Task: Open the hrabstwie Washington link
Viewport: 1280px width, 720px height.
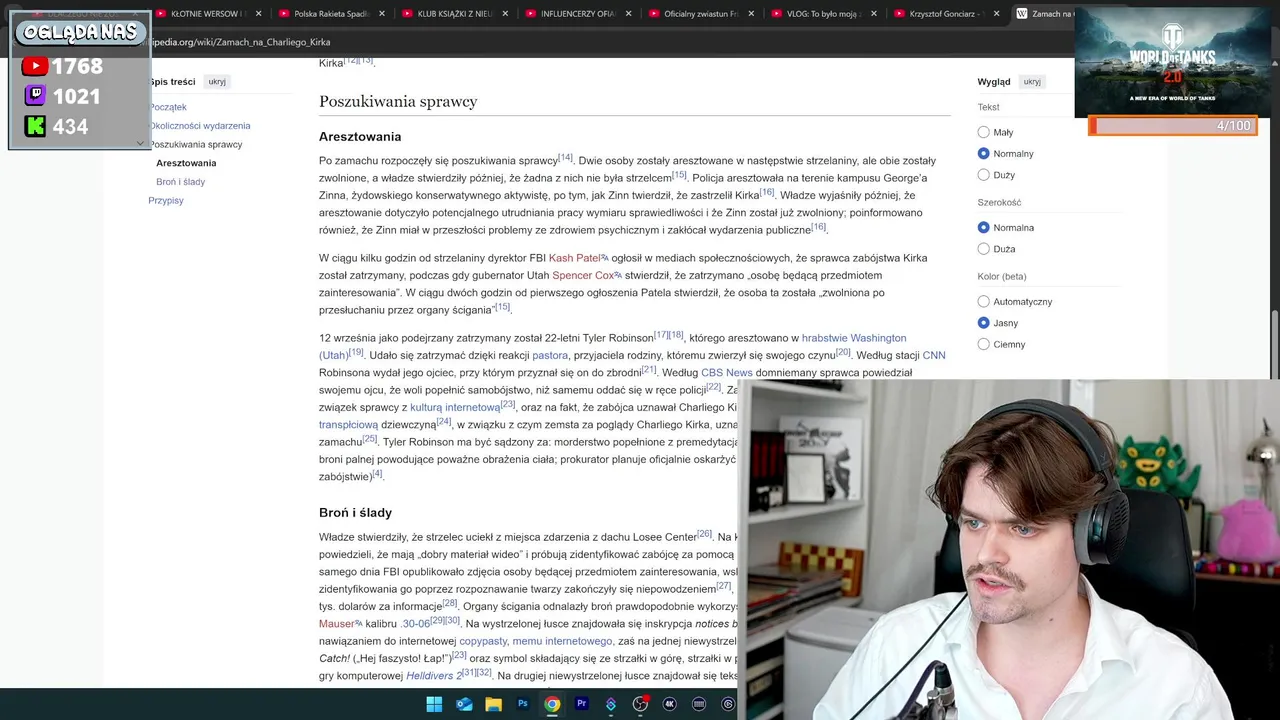Action: click(x=854, y=338)
